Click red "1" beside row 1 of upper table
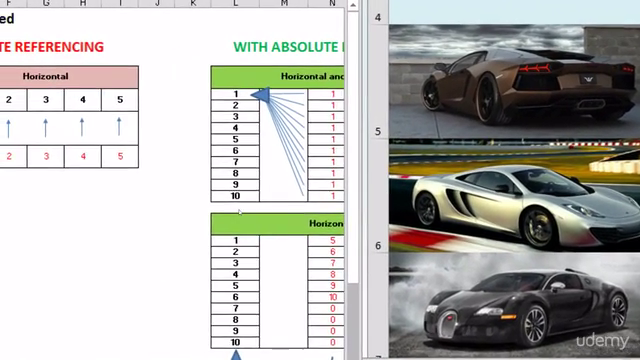The image size is (640, 360). pyautogui.click(x=327, y=94)
